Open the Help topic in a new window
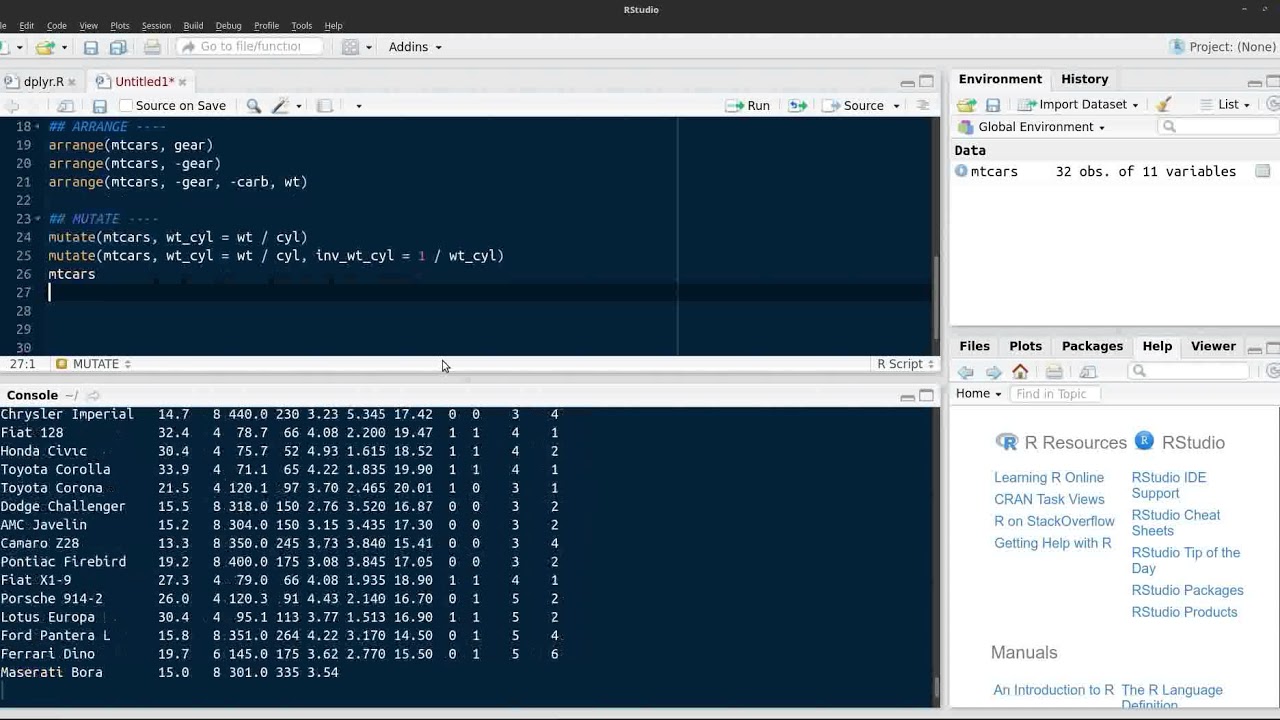 1088,372
